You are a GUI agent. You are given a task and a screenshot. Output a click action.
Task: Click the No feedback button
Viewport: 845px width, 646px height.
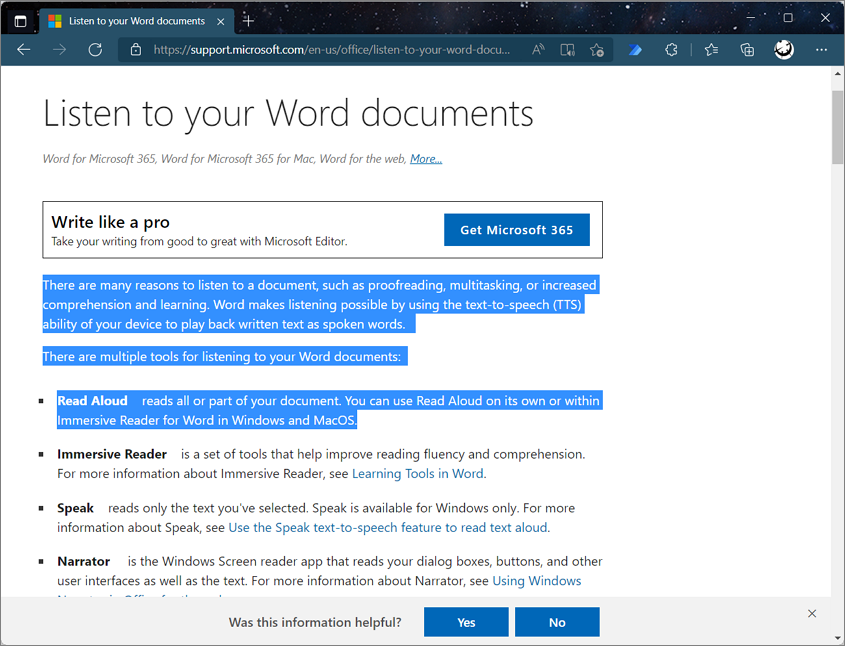point(557,621)
